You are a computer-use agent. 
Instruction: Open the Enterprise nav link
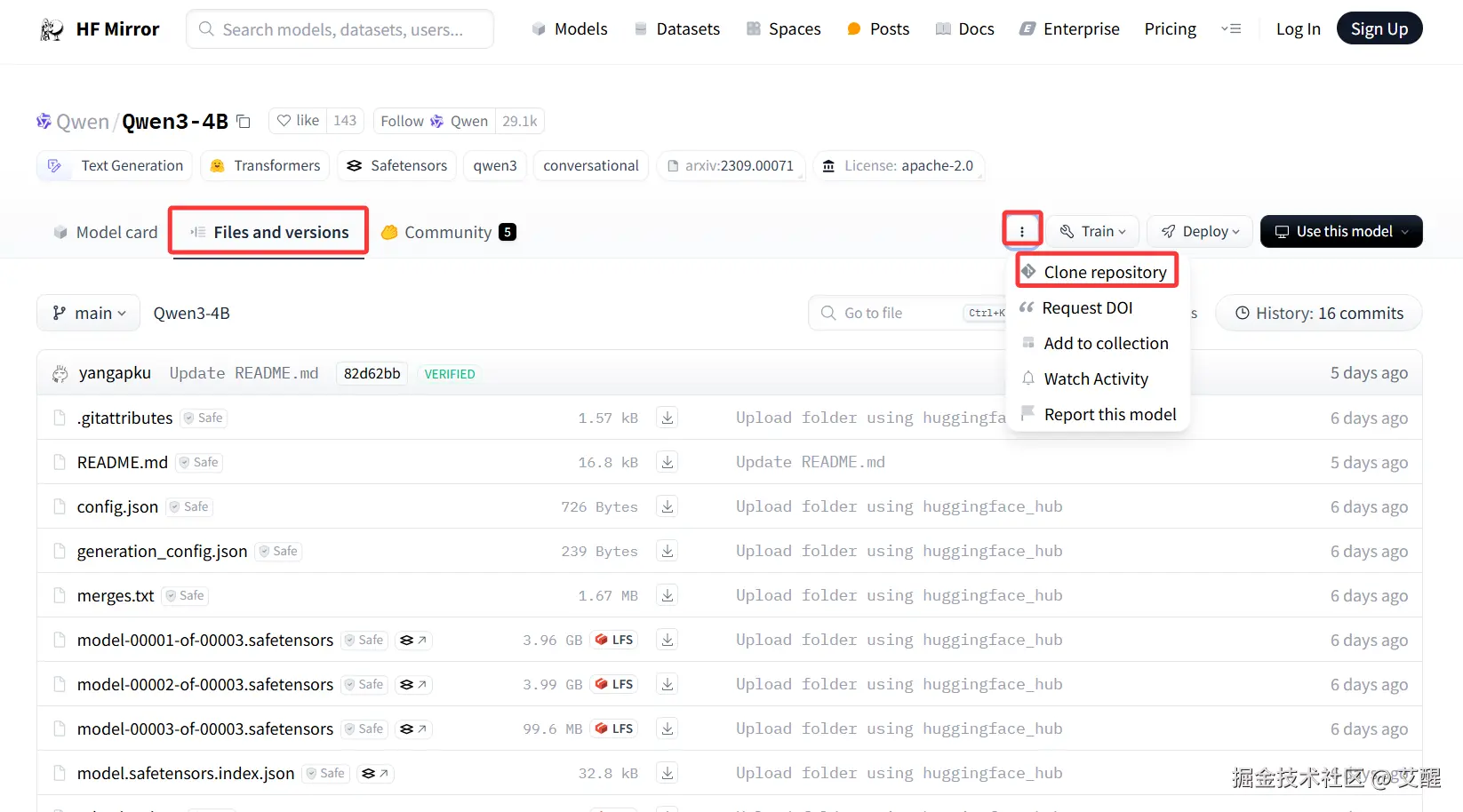(x=1070, y=29)
